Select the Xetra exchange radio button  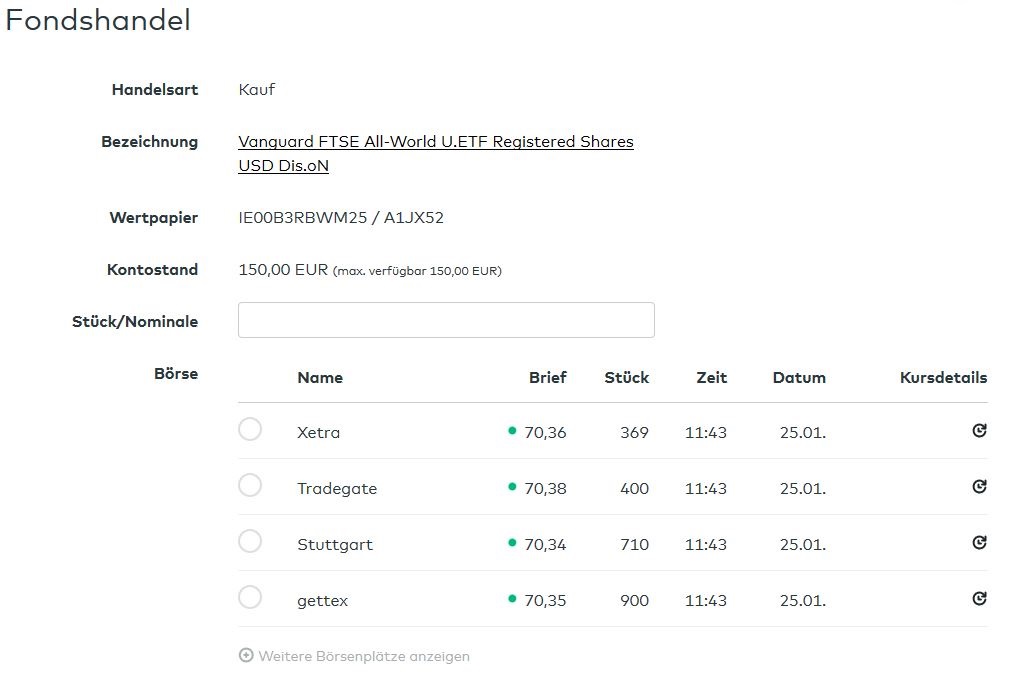[250, 430]
